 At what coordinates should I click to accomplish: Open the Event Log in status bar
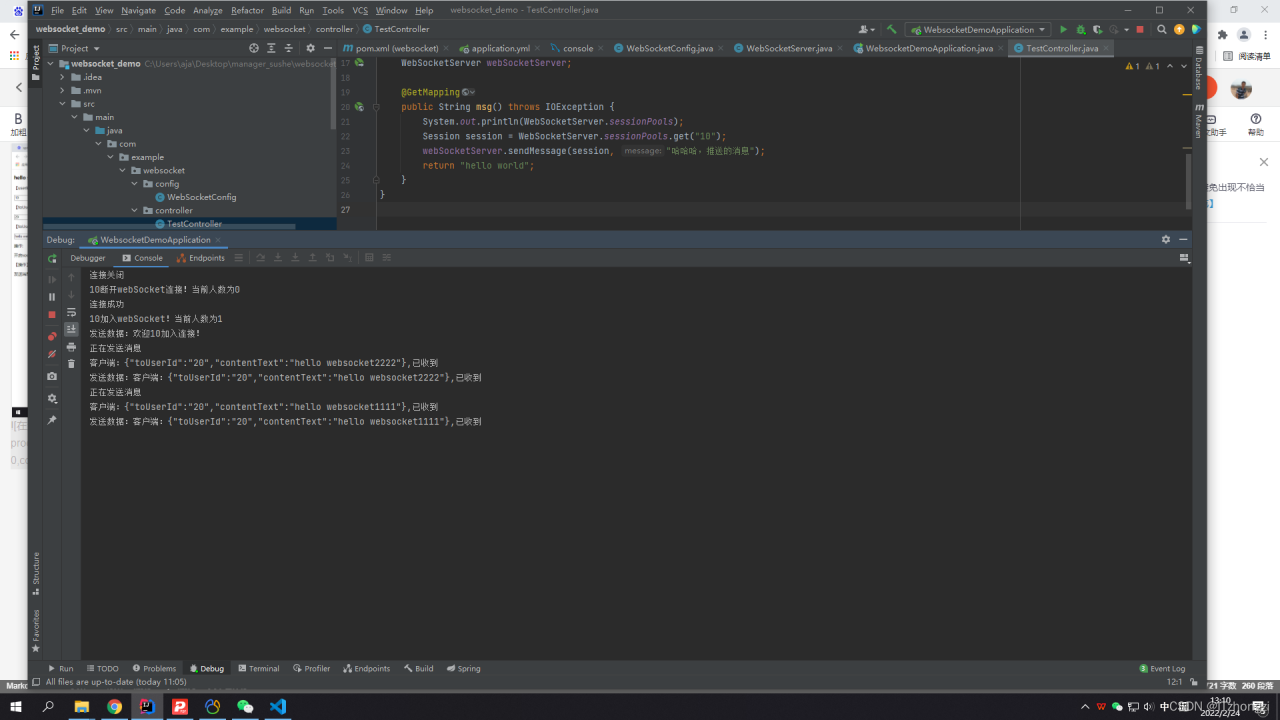1161,668
